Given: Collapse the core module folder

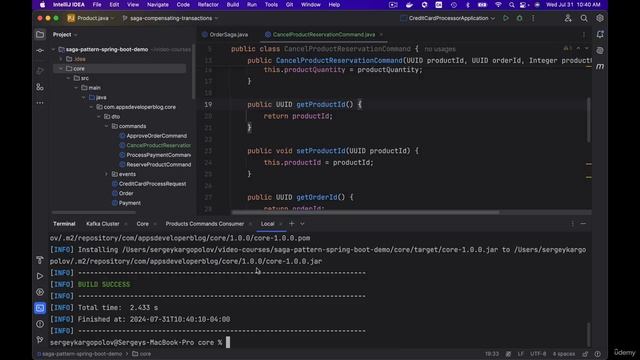Looking at the screenshot, I should click(61, 69).
